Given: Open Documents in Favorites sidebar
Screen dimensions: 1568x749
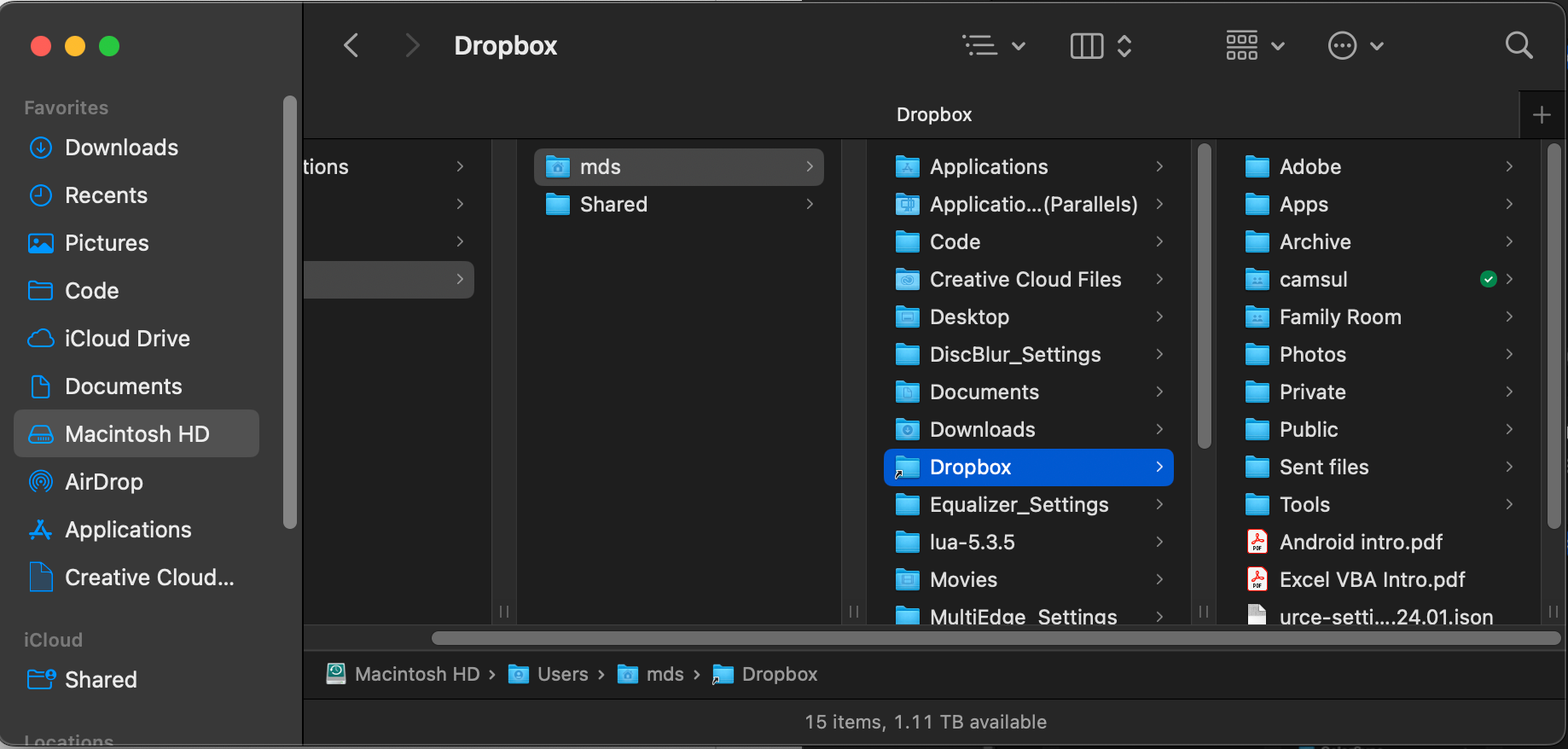Looking at the screenshot, I should click(x=136, y=386).
